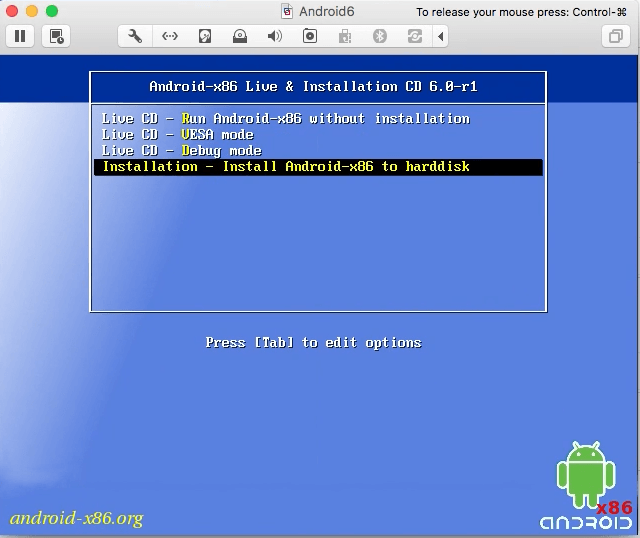The width and height of the screenshot is (640, 538).
Task: Open sharing sync icon
Action: (415, 36)
